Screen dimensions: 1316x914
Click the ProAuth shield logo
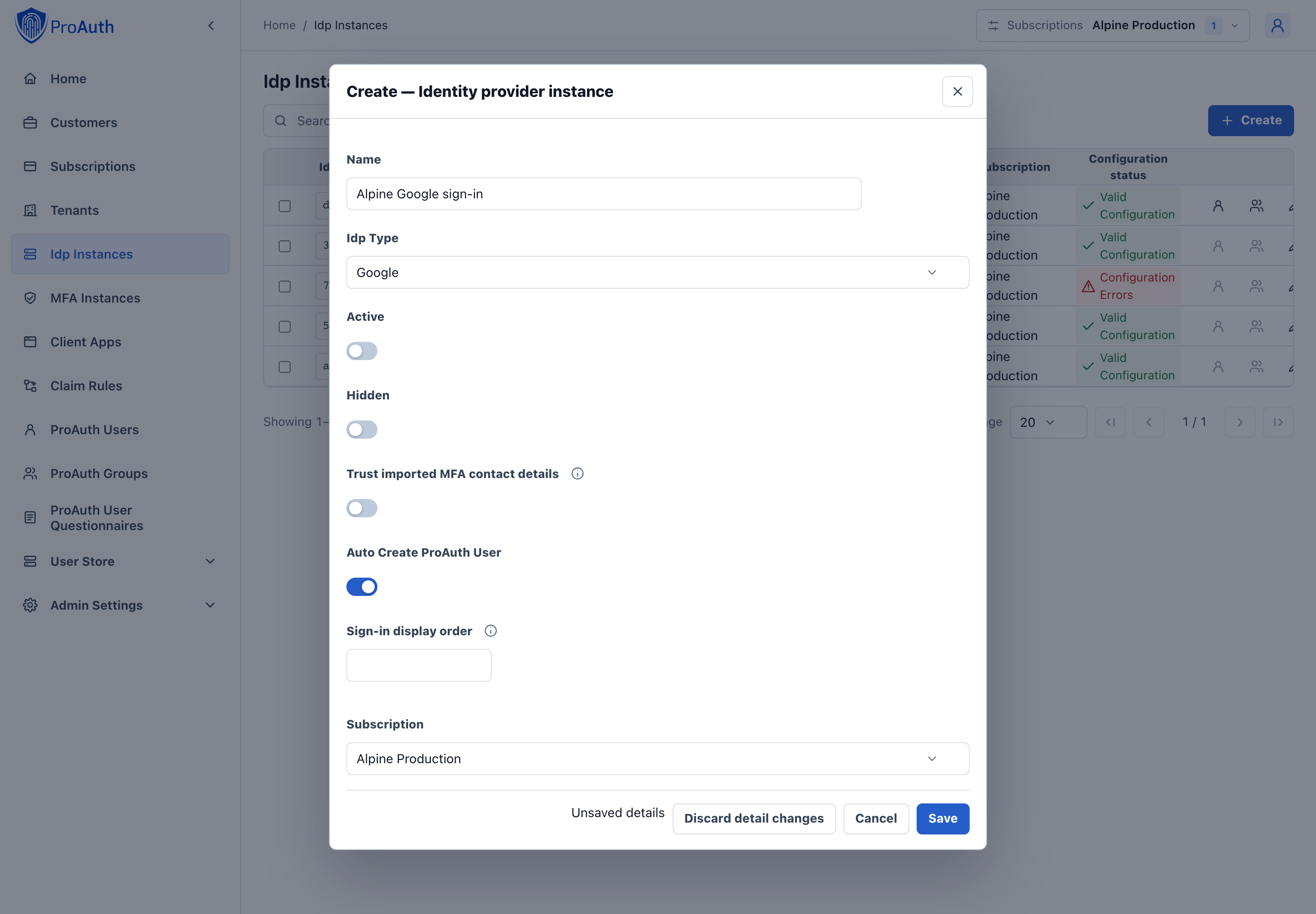tap(31, 26)
